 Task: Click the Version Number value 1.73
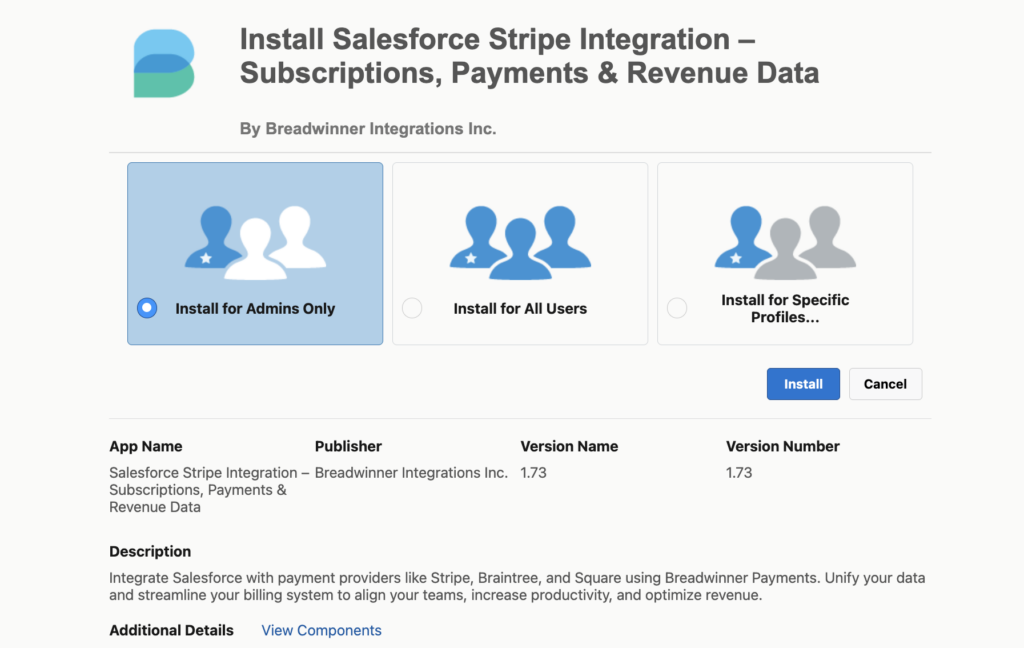[739, 472]
